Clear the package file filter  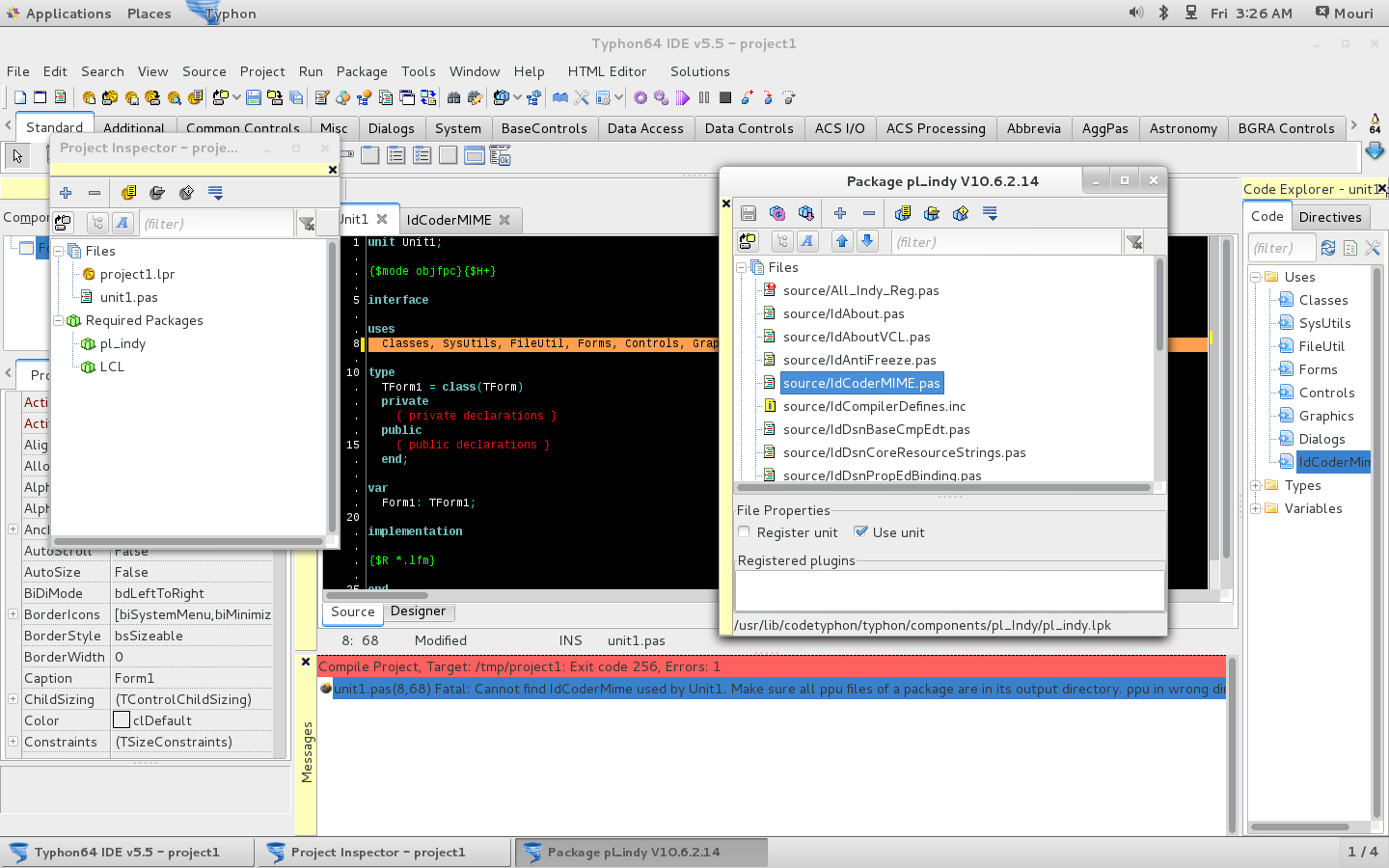click(1134, 242)
